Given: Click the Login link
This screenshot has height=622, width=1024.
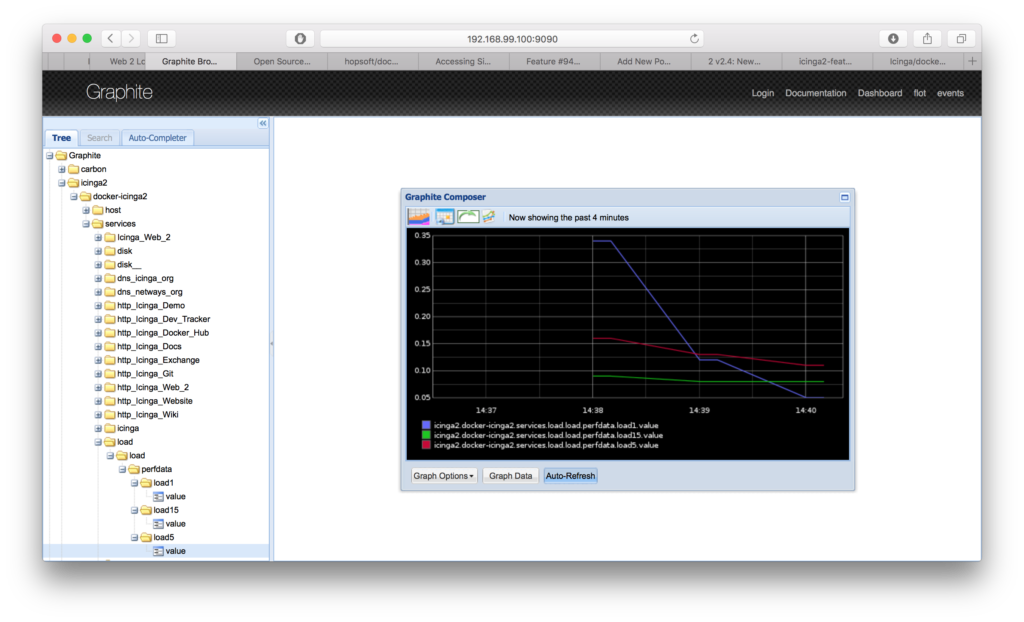Looking at the screenshot, I should (762, 93).
